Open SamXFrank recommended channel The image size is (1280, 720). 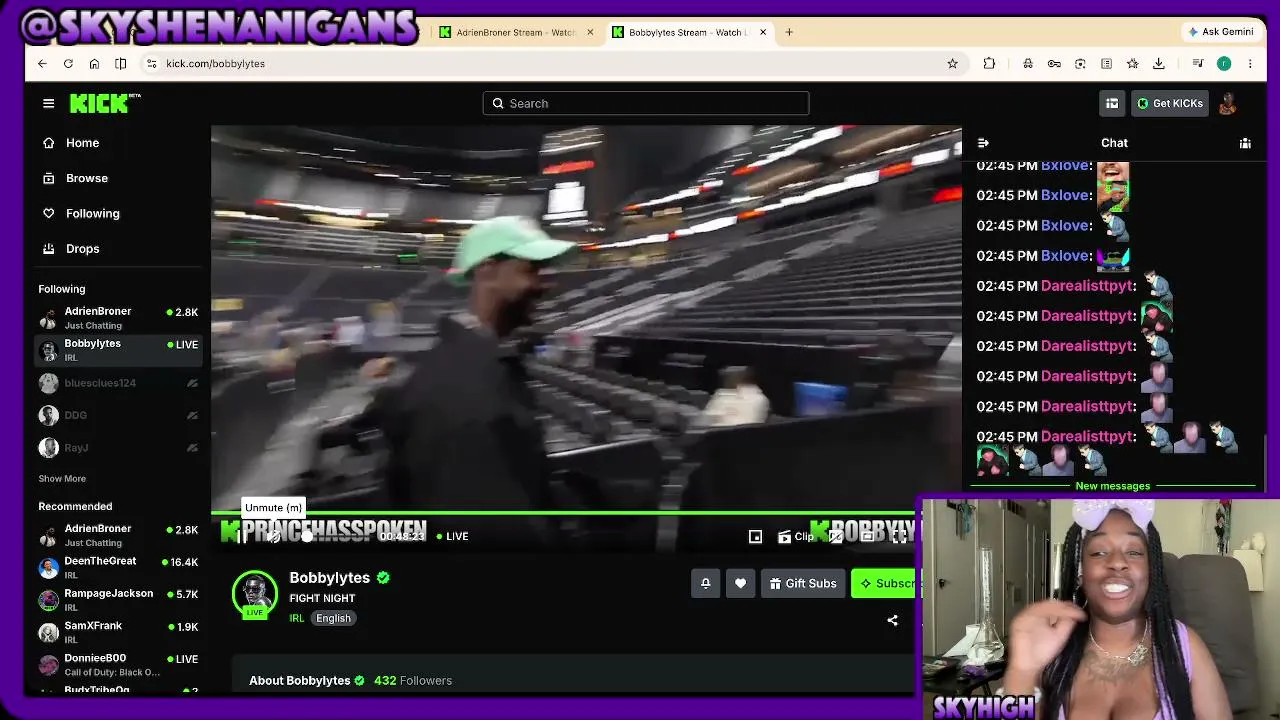[x=118, y=632]
